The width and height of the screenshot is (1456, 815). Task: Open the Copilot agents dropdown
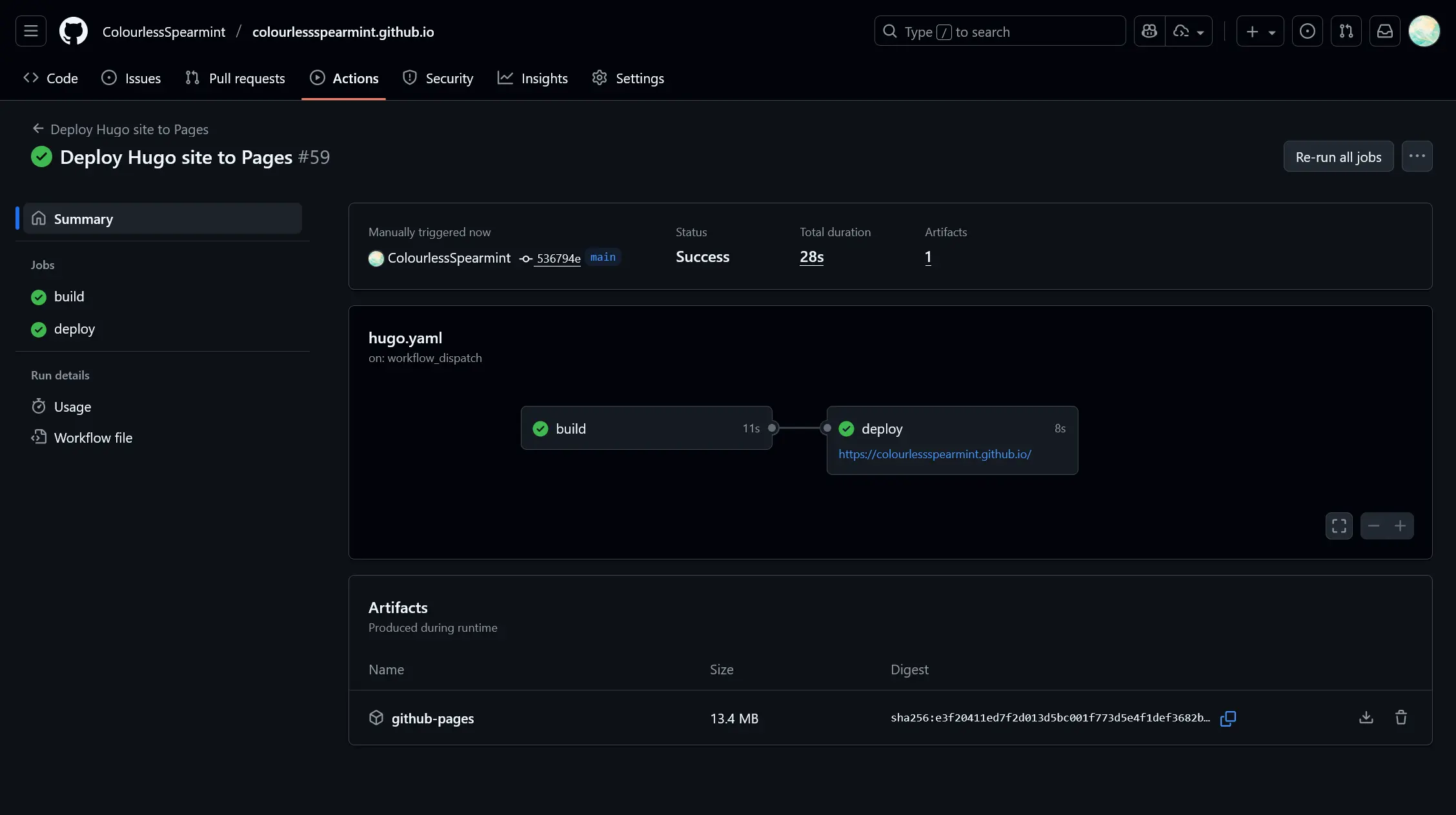pyautogui.click(x=1189, y=31)
